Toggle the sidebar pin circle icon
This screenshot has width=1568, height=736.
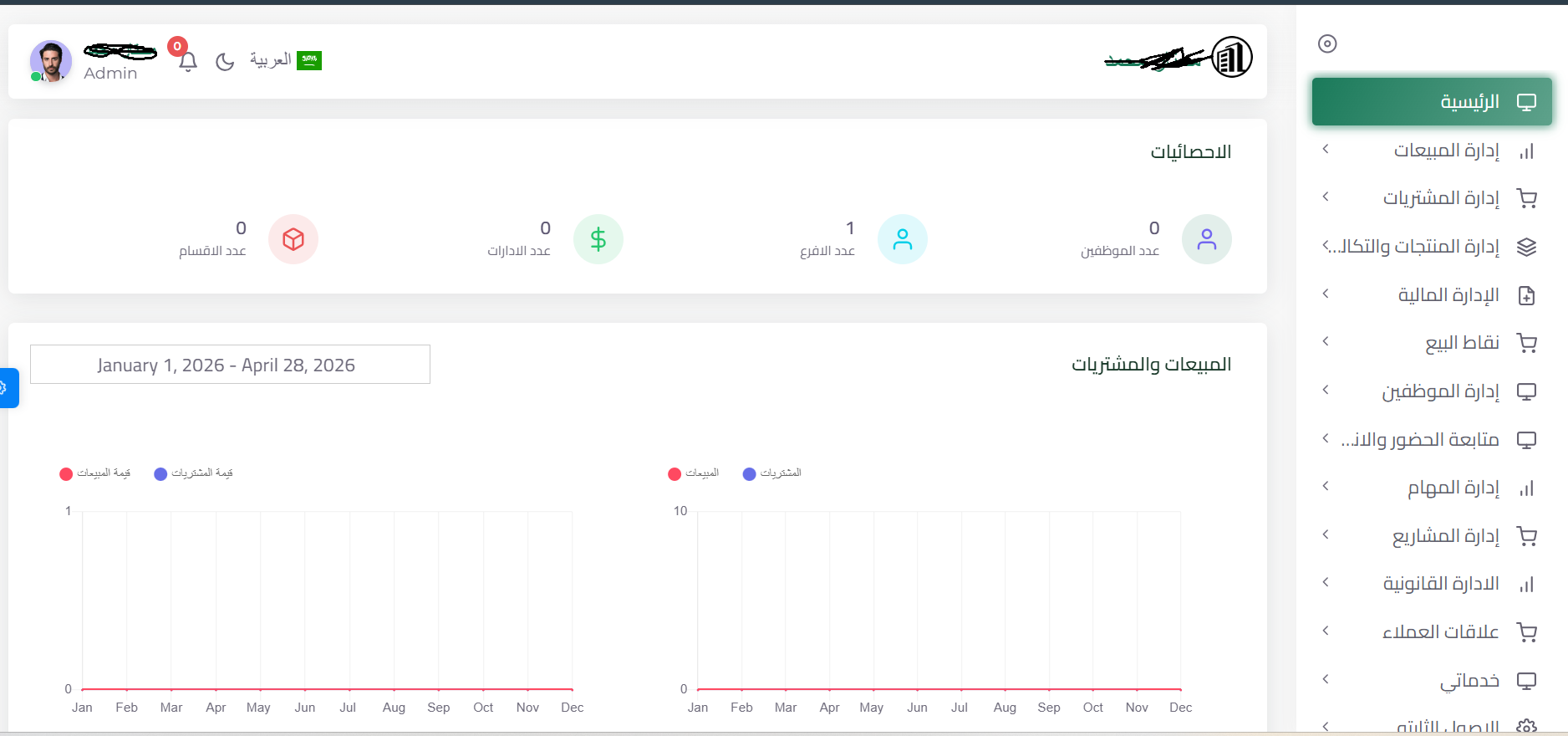(1327, 43)
